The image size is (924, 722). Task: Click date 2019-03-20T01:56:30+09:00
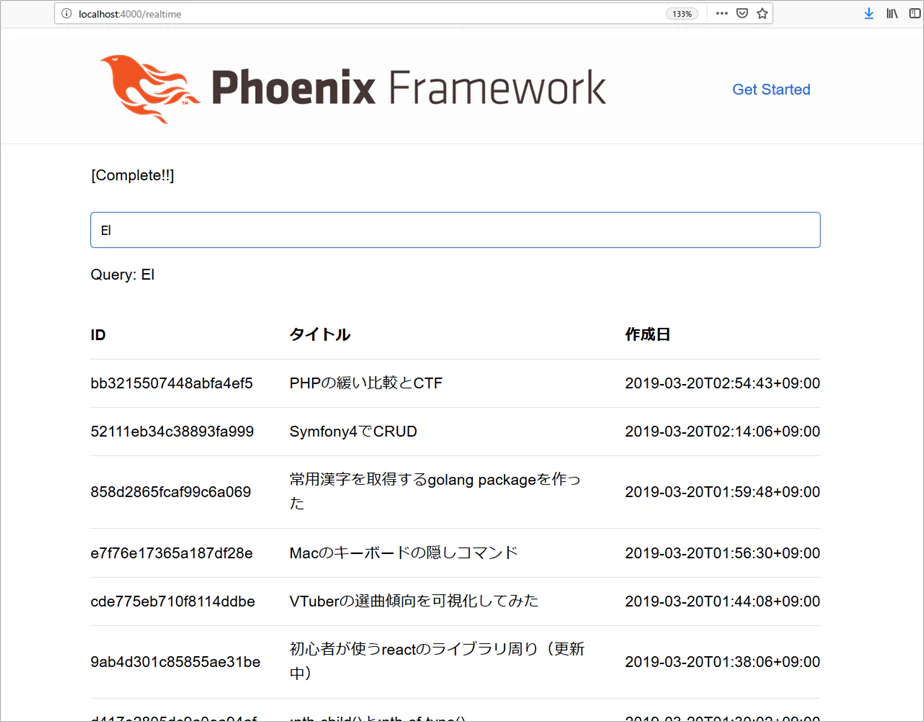pyautogui.click(x=722, y=553)
